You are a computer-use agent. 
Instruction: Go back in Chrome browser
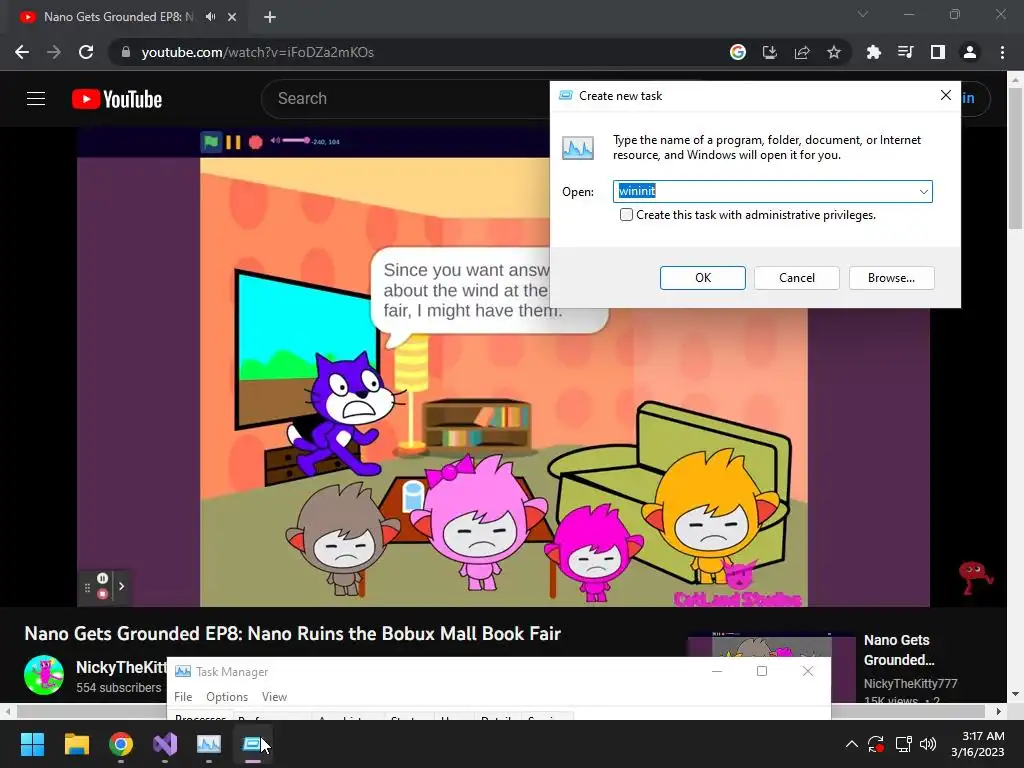point(22,52)
